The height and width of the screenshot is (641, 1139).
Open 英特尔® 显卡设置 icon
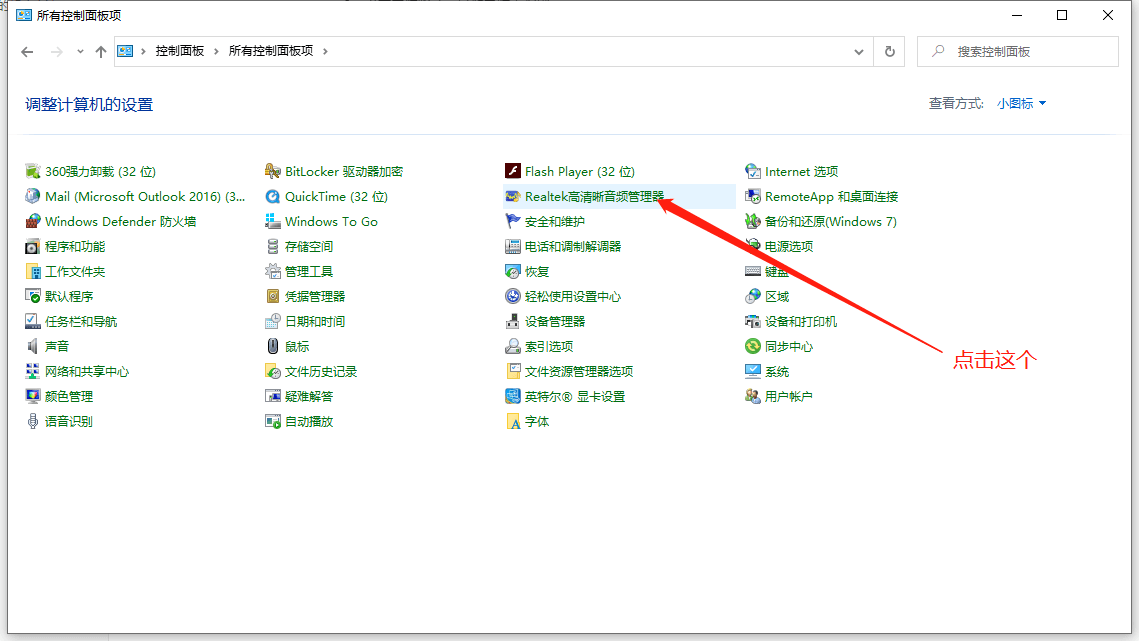pyautogui.click(x=512, y=396)
